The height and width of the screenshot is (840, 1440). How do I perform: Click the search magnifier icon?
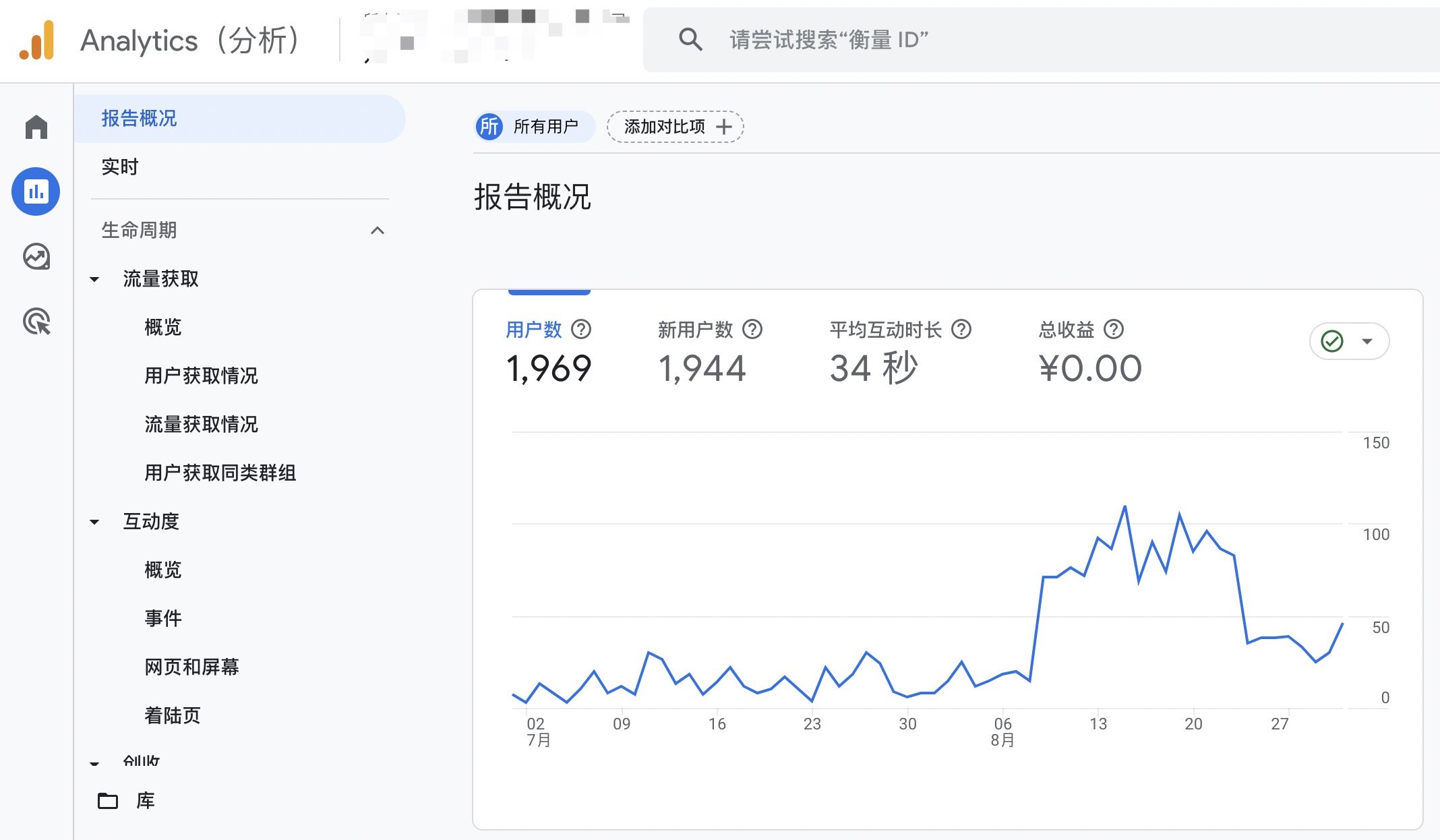tap(690, 40)
